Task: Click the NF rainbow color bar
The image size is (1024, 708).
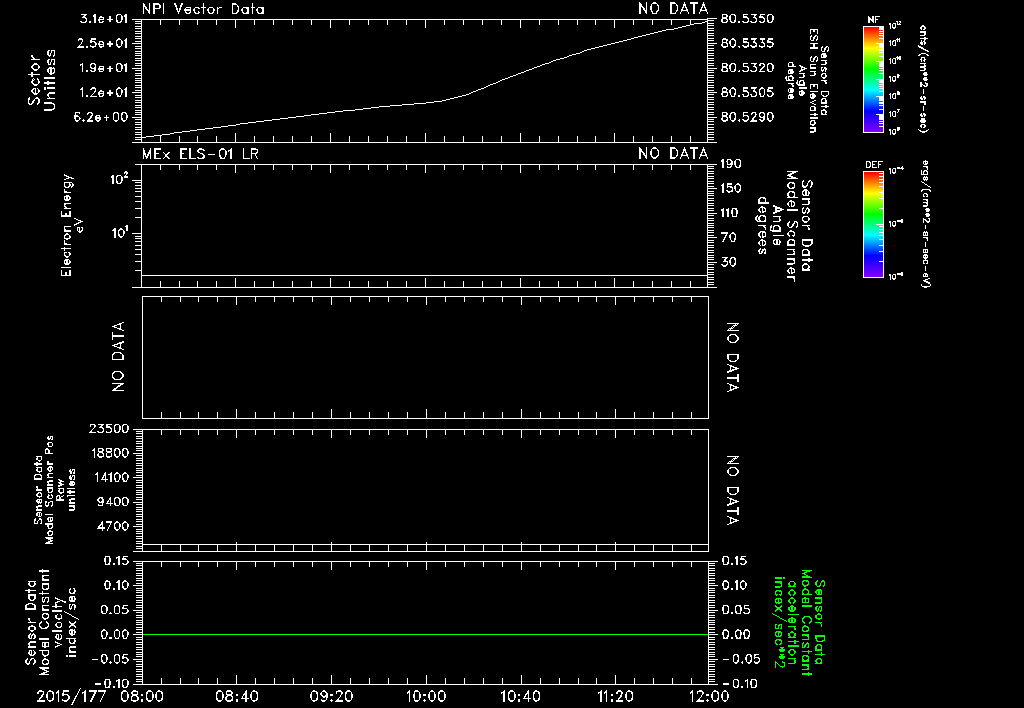Action: coord(873,79)
